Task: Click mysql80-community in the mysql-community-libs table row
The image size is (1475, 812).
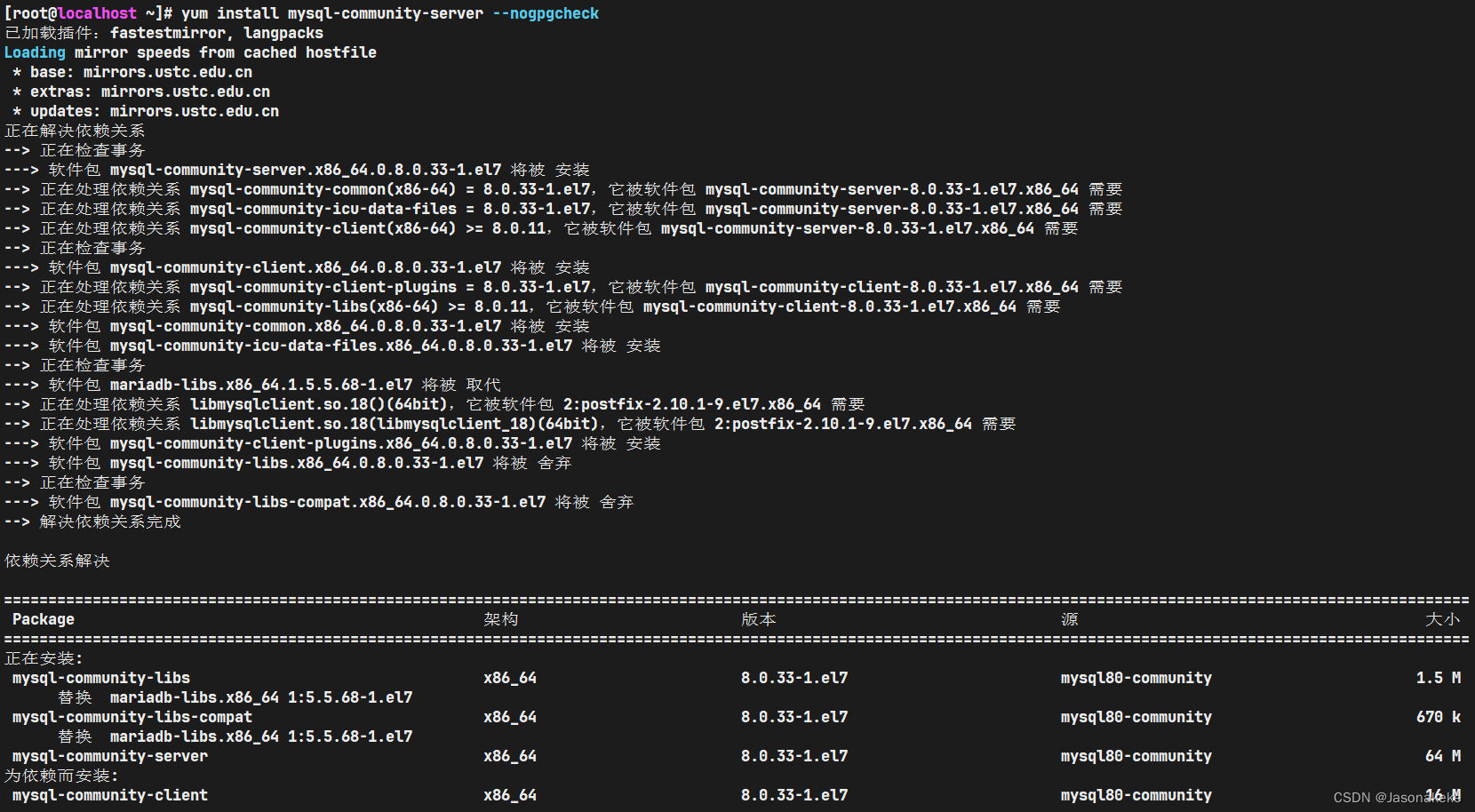Action: point(1136,678)
